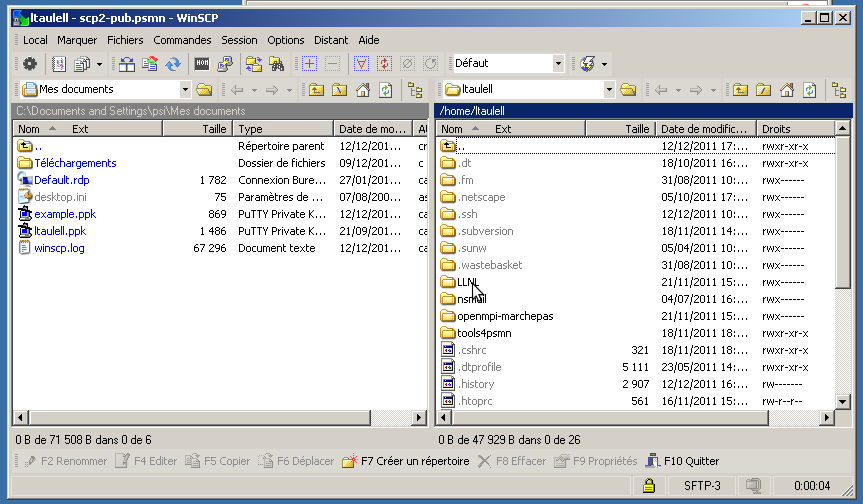Open the Mes documents drive dropdown
The image size is (863, 504).
185,89
